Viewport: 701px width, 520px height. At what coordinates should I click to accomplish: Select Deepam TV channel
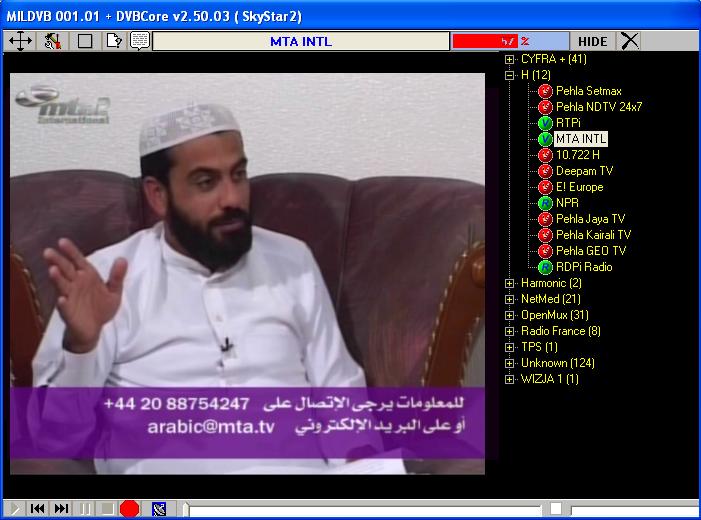[584, 171]
